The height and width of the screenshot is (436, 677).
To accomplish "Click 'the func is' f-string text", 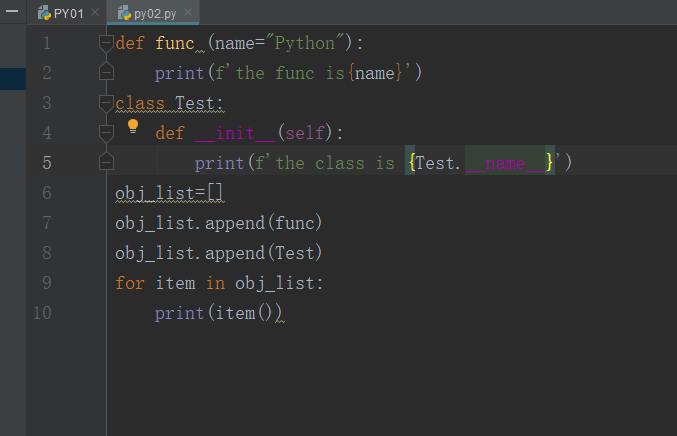I will pyautogui.click(x=290, y=73).
